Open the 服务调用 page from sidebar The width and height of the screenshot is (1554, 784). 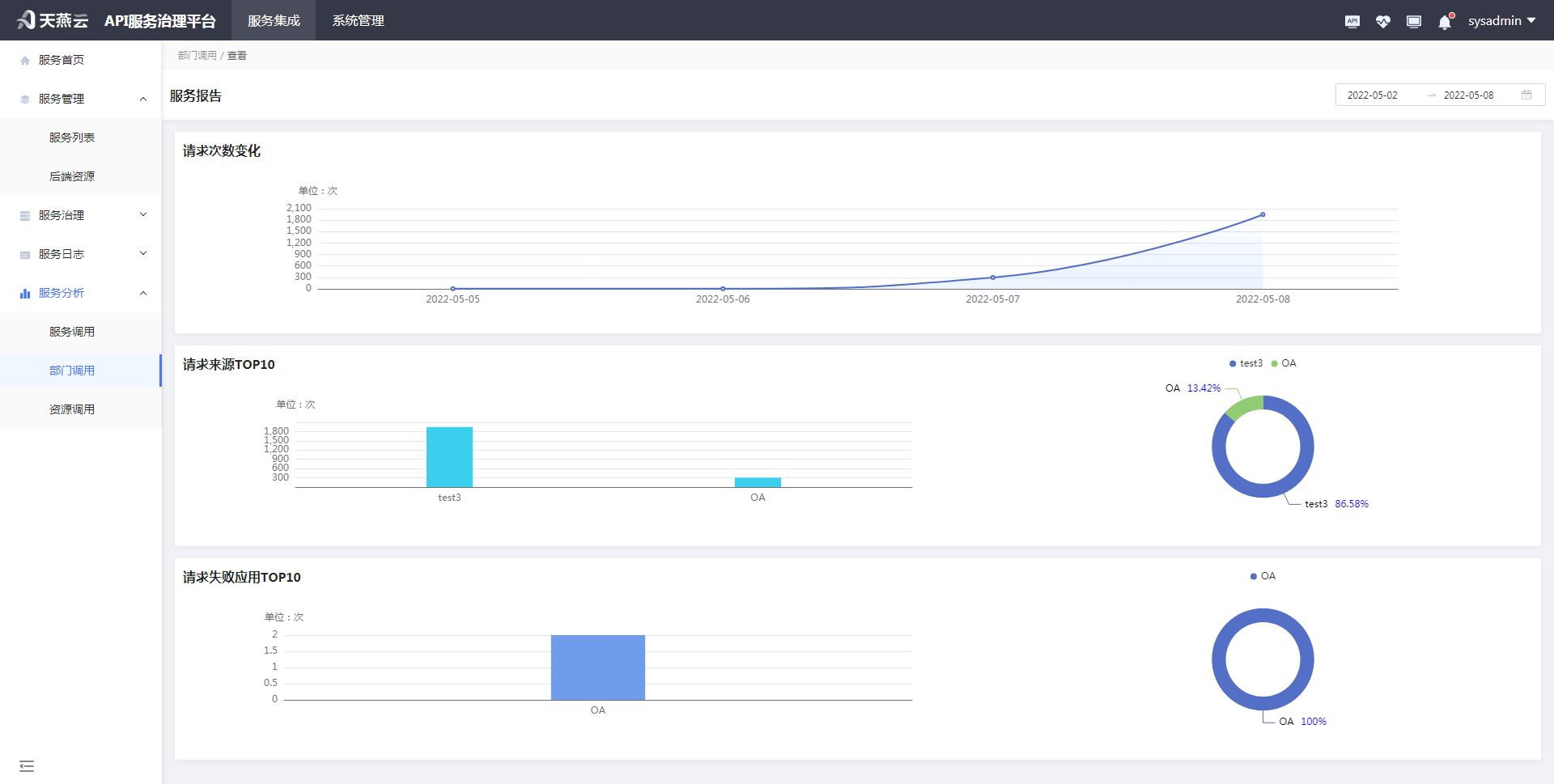click(x=70, y=331)
